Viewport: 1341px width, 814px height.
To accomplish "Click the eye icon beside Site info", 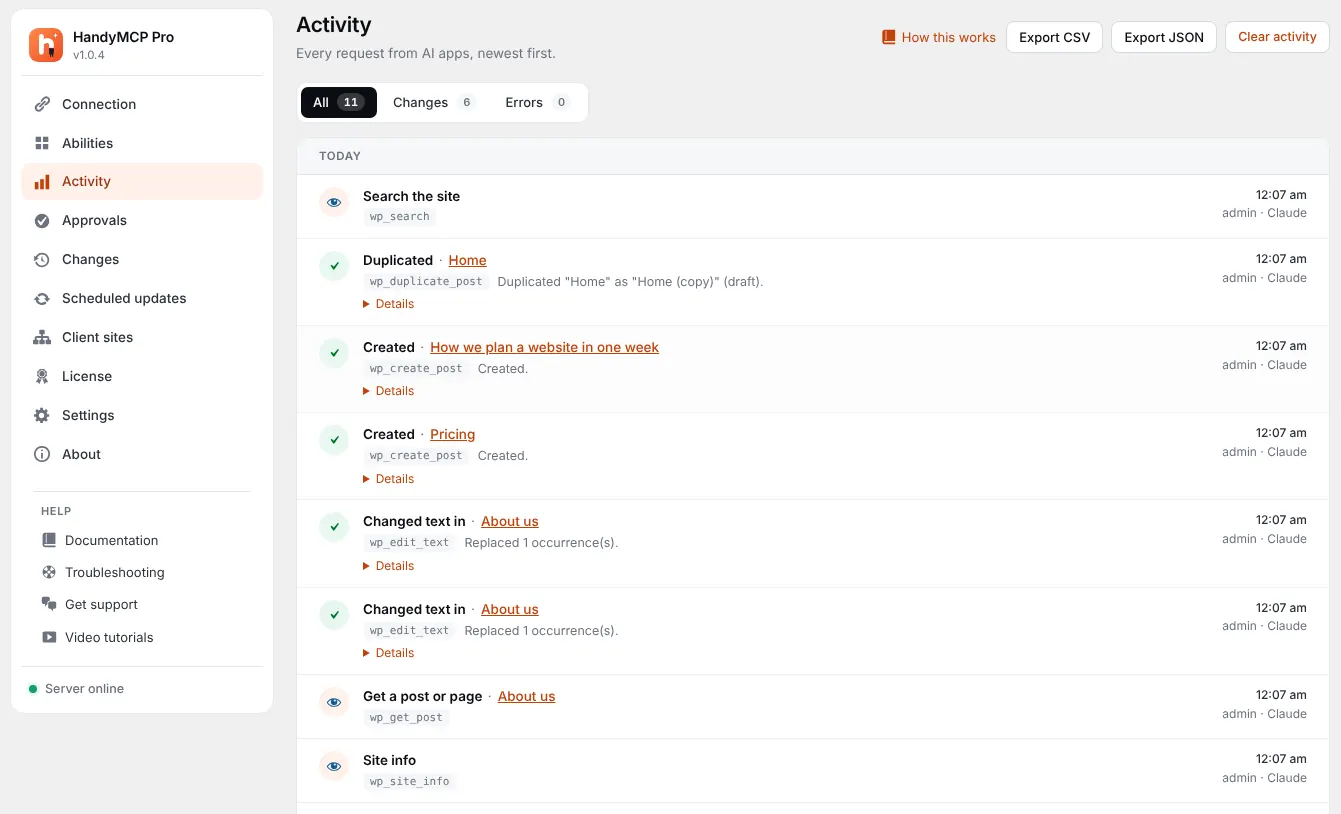I will [334, 766].
